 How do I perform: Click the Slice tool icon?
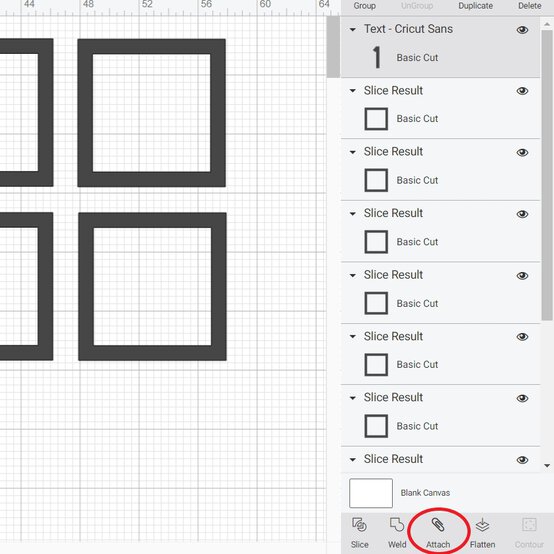(359, 525)
